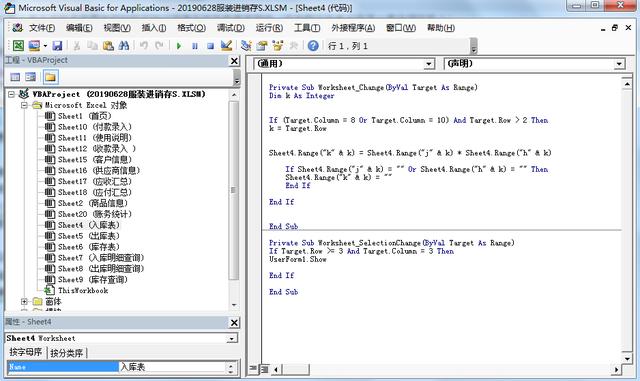The image size is (640, 381).
Task: Click the Copy icon in toolbar
Action: pos(92,46)
